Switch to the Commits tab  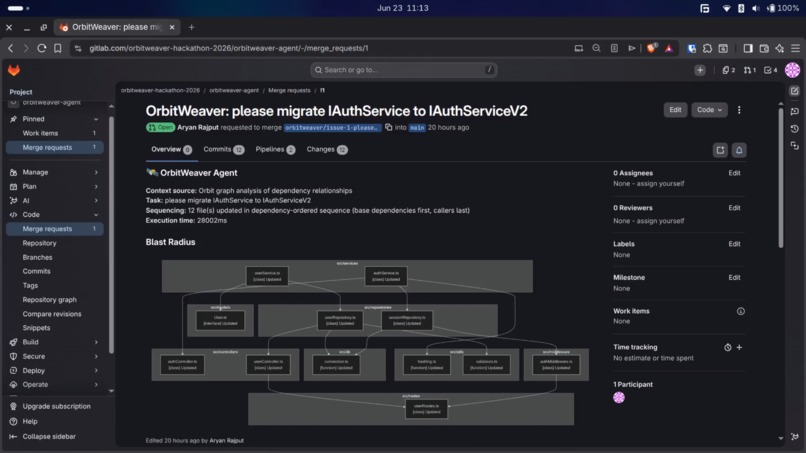click(223, 150)
